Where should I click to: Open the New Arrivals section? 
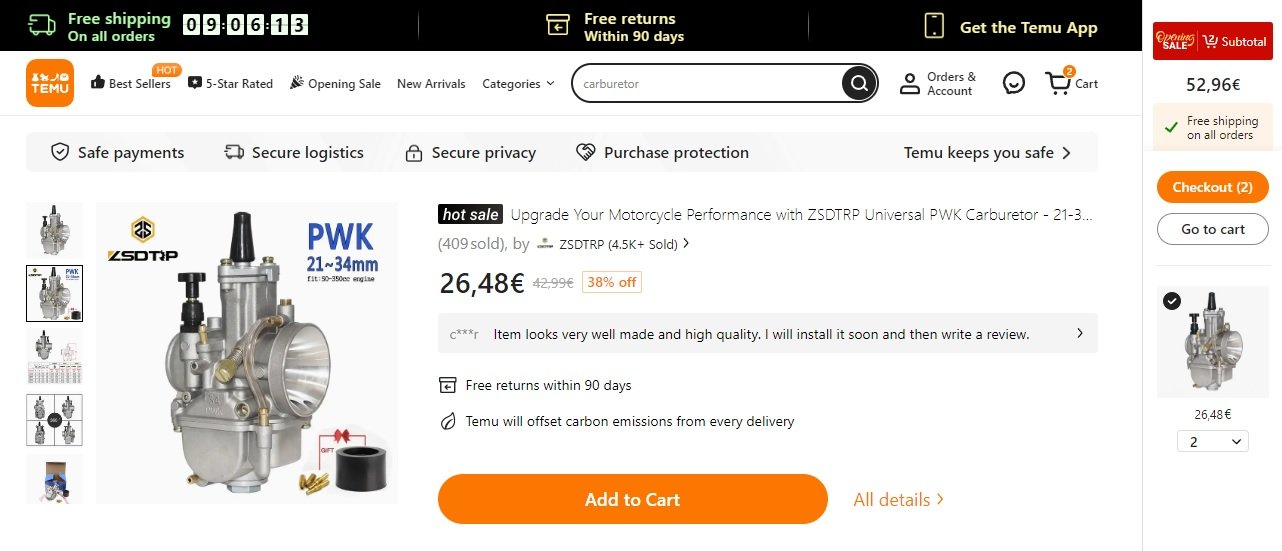tap(431, 84)
